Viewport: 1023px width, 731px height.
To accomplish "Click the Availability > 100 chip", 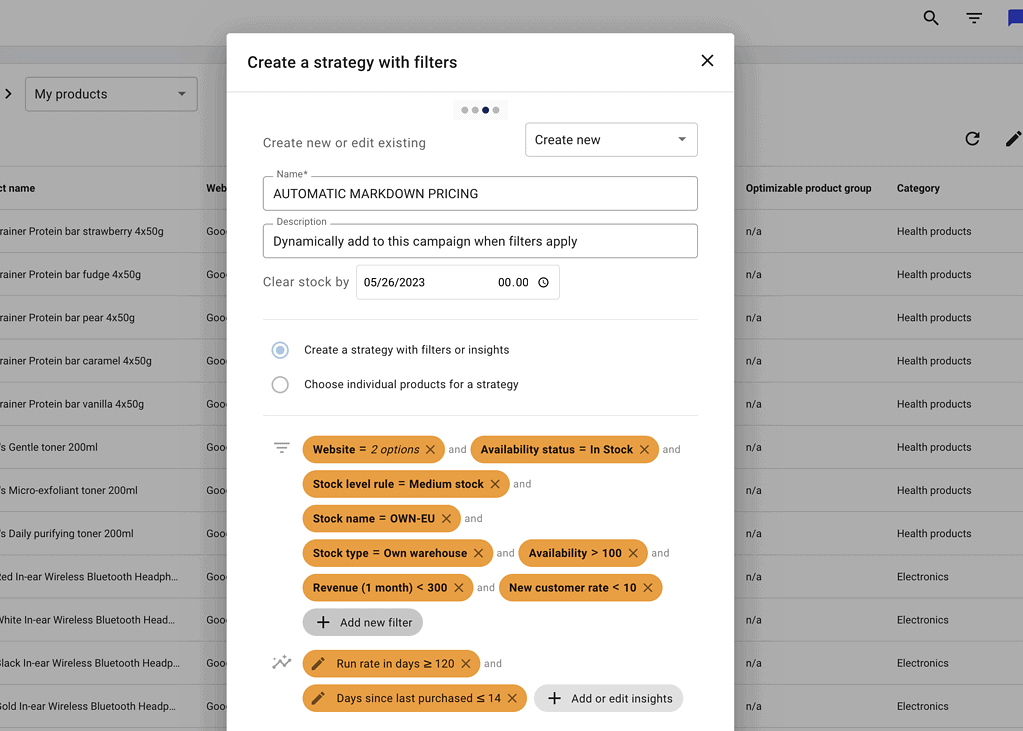I will (583, 553).
